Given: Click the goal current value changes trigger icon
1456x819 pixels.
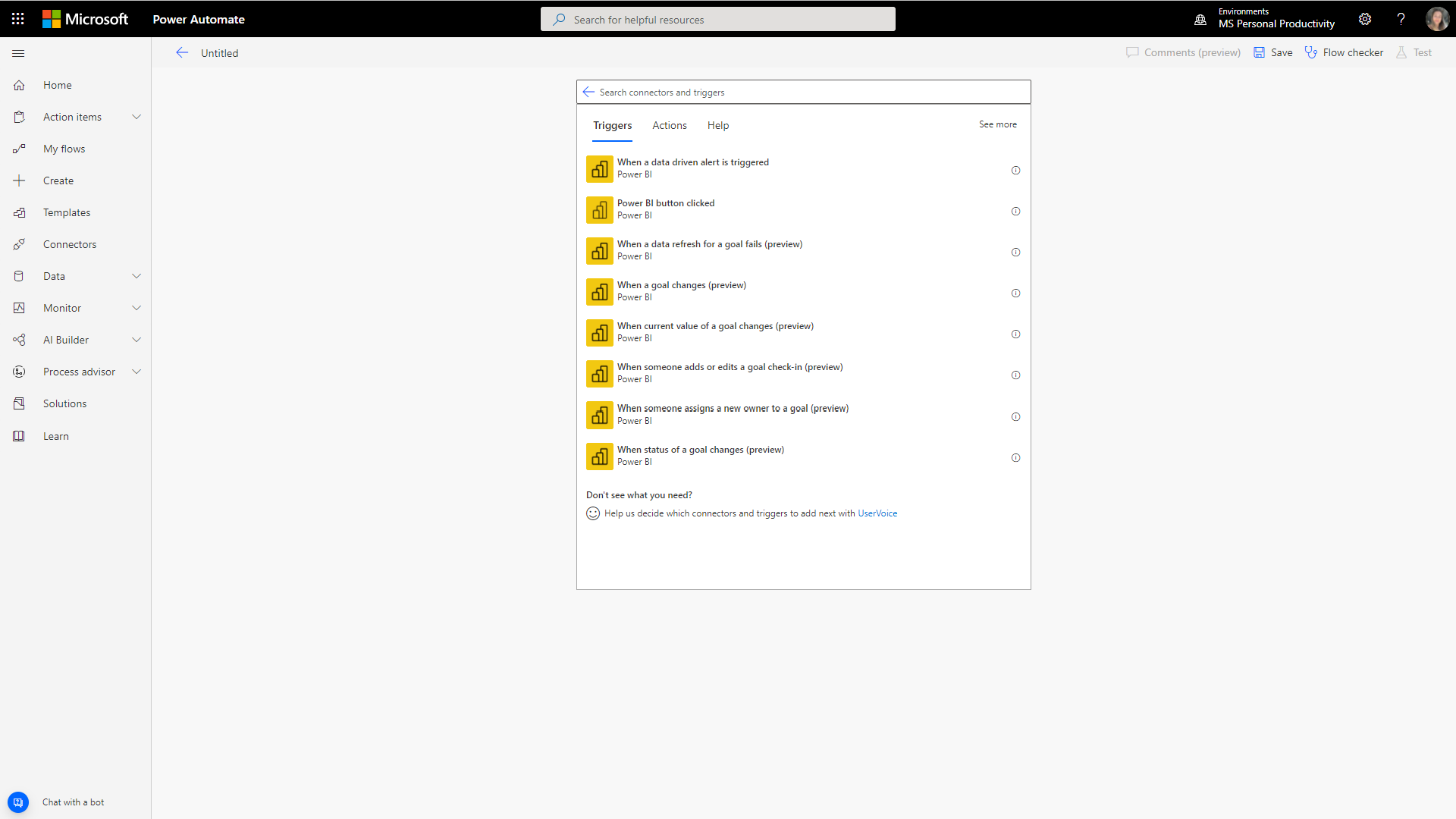Looking at the screenshot, I should (599, 333).
